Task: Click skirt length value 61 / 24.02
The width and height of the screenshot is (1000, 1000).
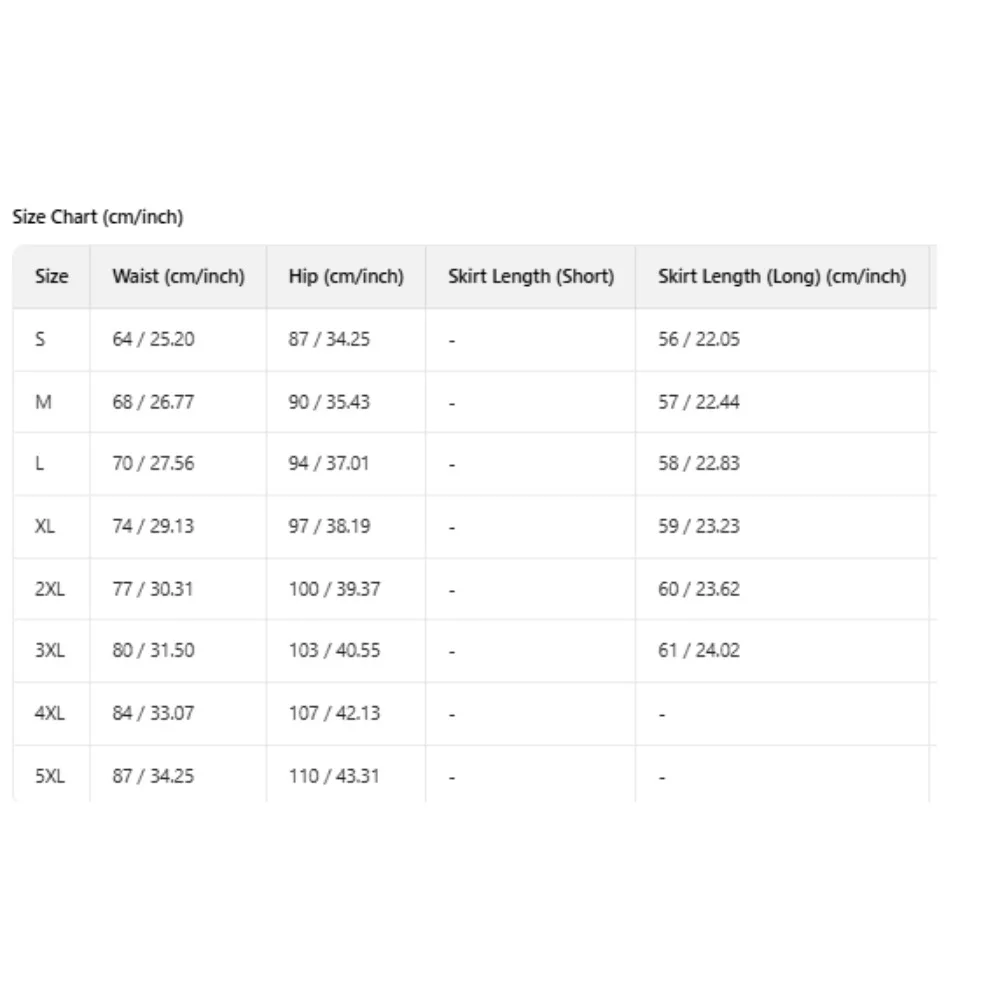Action: [699, 650]
